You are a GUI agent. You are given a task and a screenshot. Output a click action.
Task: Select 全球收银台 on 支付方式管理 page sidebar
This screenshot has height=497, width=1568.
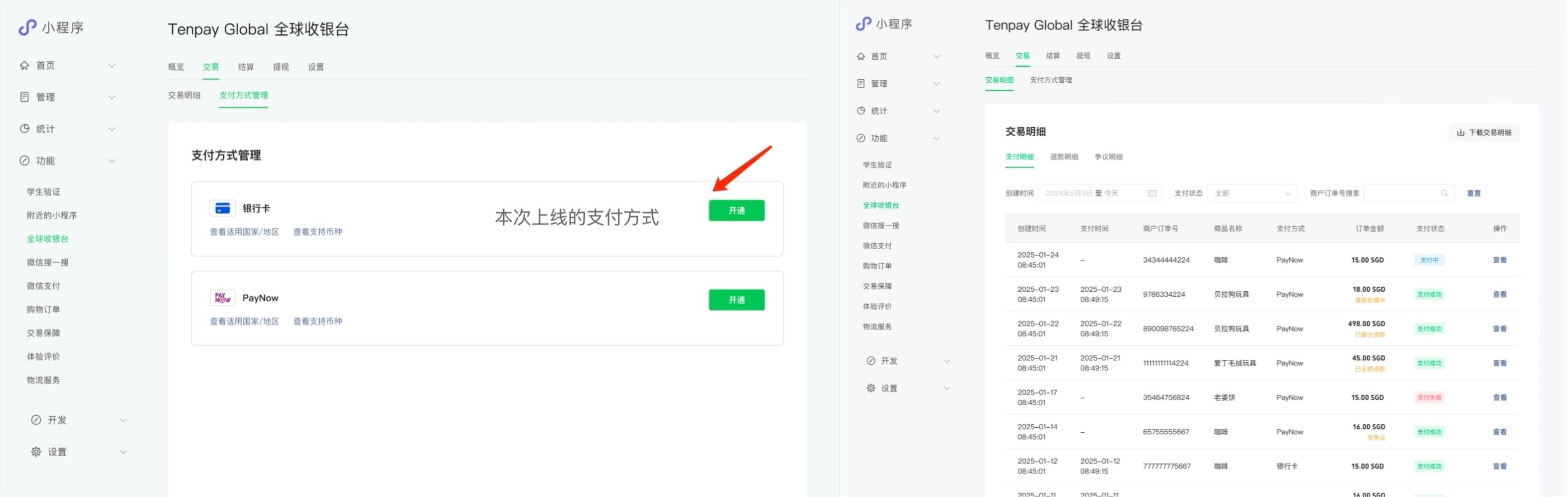[x=47, y=239]
